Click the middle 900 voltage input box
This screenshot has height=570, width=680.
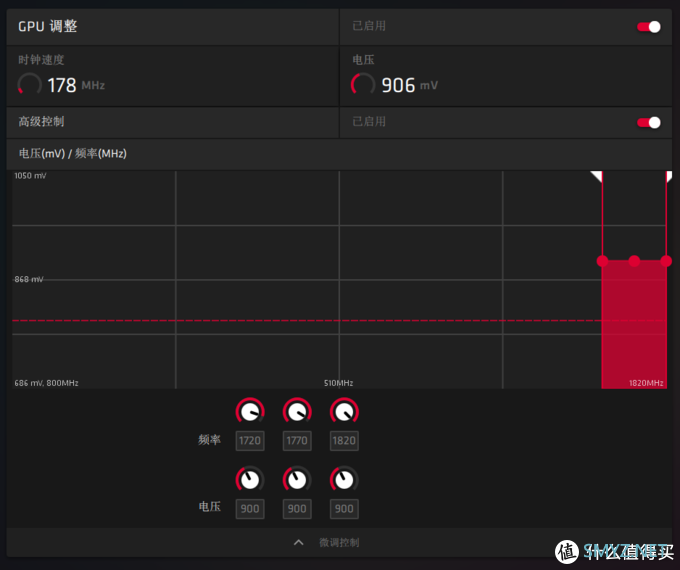pyautogui.click(x=297, y=509)
